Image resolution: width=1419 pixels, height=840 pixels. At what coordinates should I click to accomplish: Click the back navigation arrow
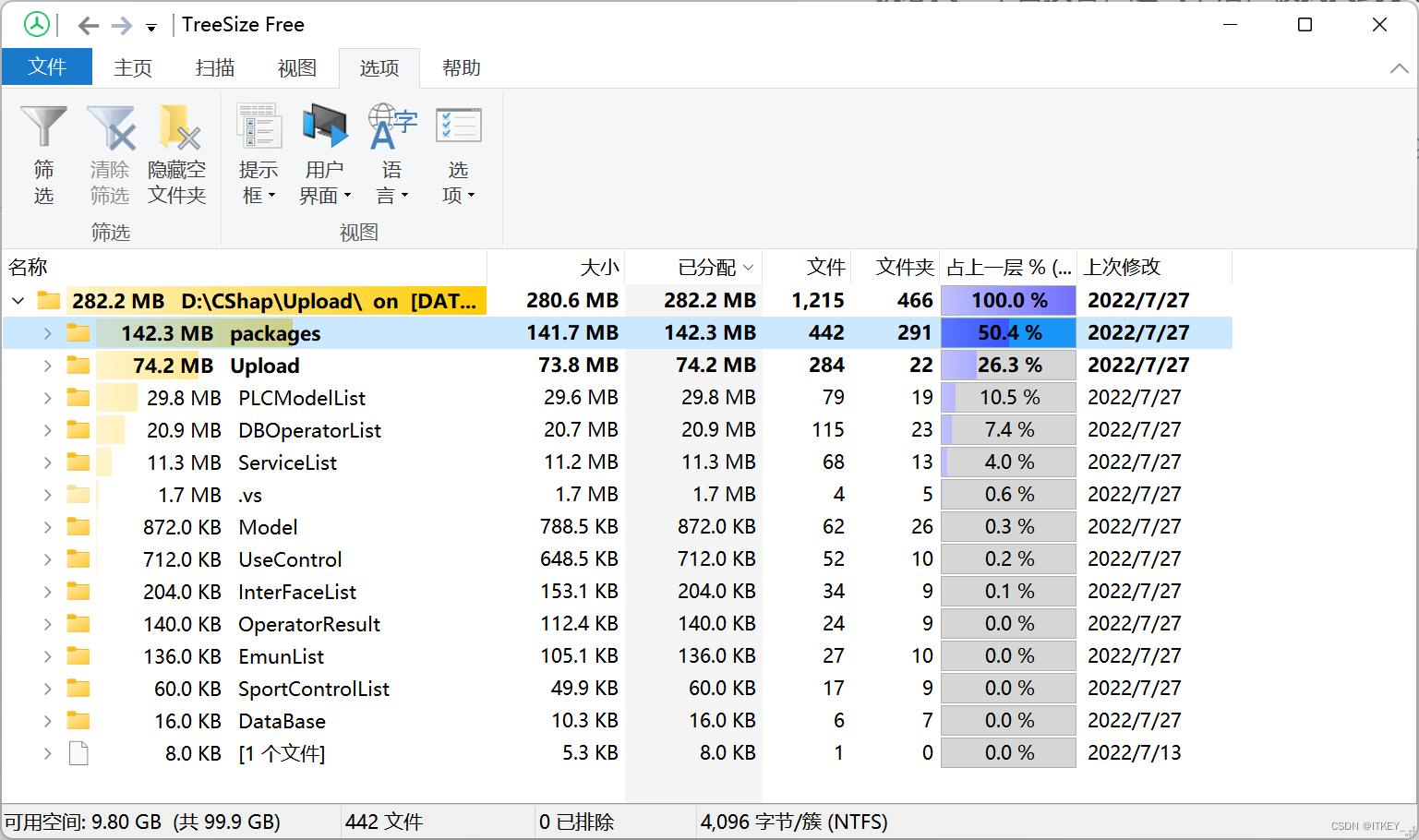(x=89, y=26)
